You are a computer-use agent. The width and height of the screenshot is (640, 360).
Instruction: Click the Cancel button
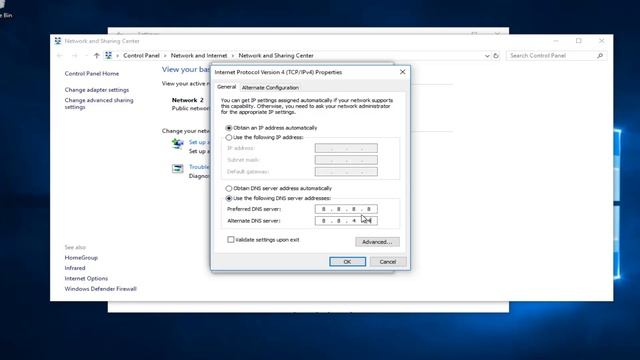(x=388, y=262)
